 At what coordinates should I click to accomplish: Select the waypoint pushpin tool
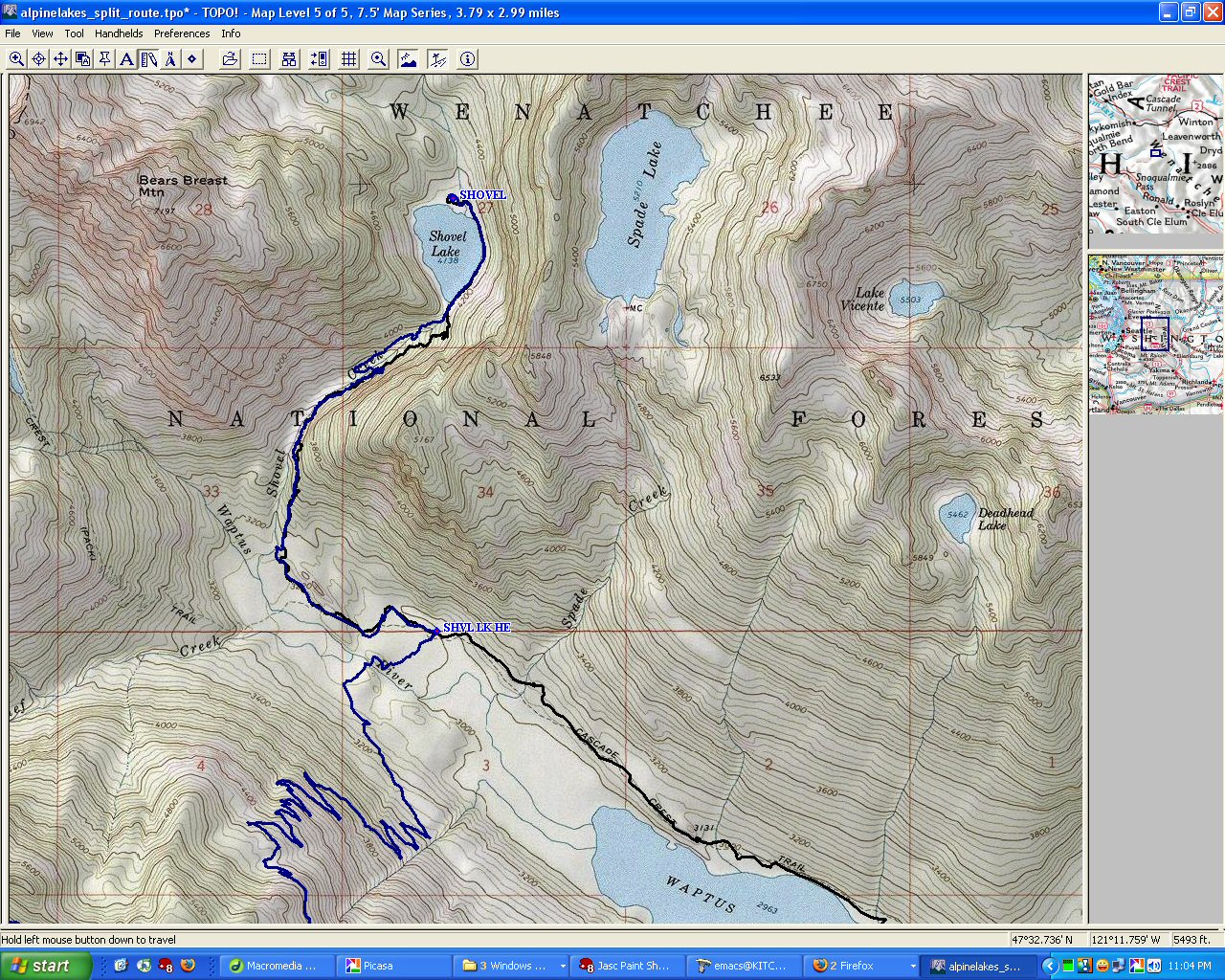coord(105,59)
